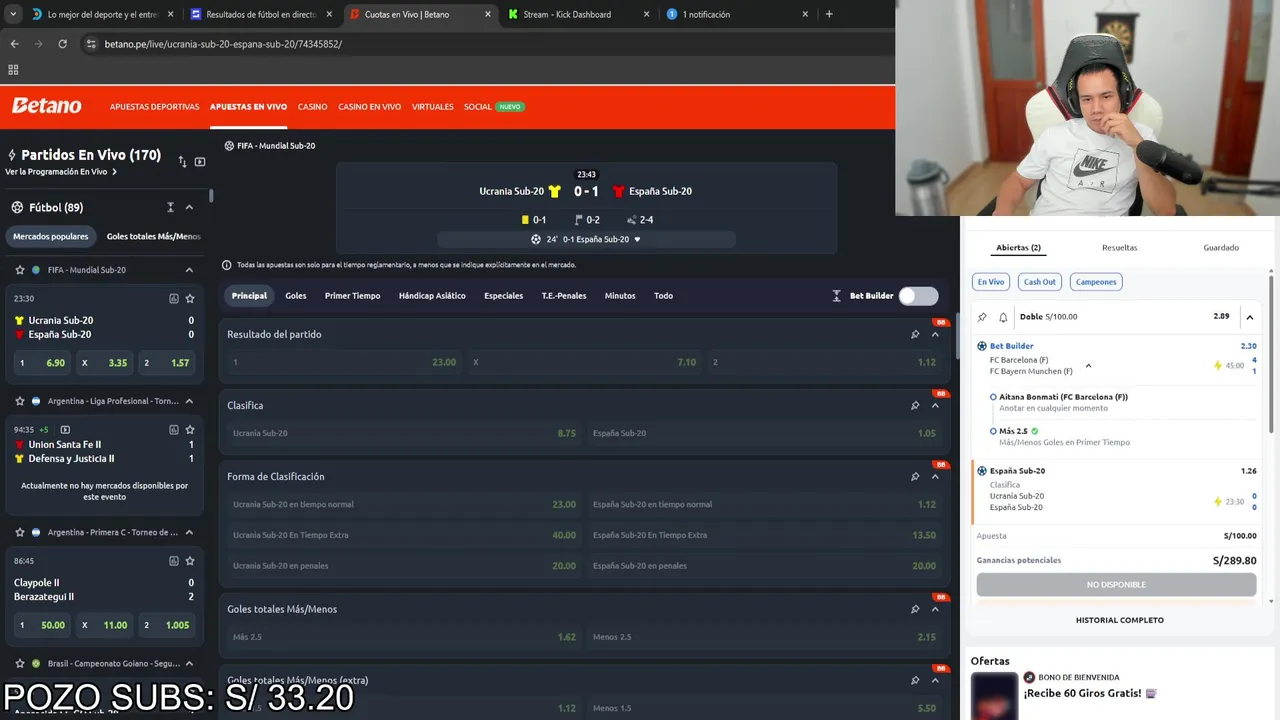Click the pin icon on the Doble bet slip
This screenshot has height=720, width=1280.
pyautogui.click(x=982, y=317)
